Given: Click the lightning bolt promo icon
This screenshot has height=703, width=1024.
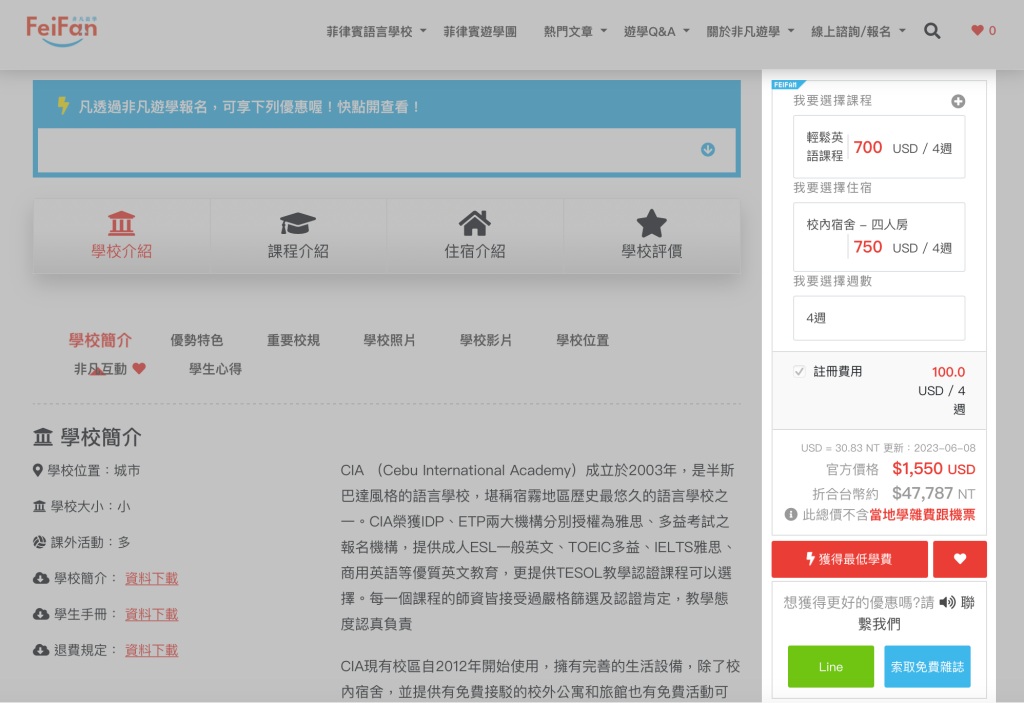Looking at the screenshot, I should (x=63, y=106).
